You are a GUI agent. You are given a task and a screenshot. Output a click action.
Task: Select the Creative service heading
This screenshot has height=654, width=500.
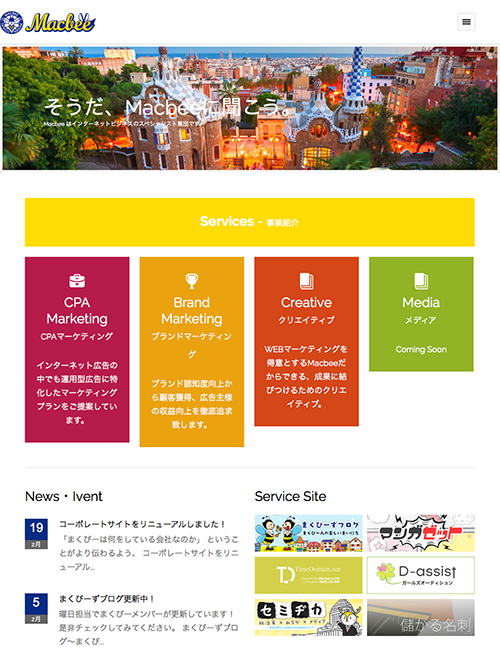[x=307, y=302]
